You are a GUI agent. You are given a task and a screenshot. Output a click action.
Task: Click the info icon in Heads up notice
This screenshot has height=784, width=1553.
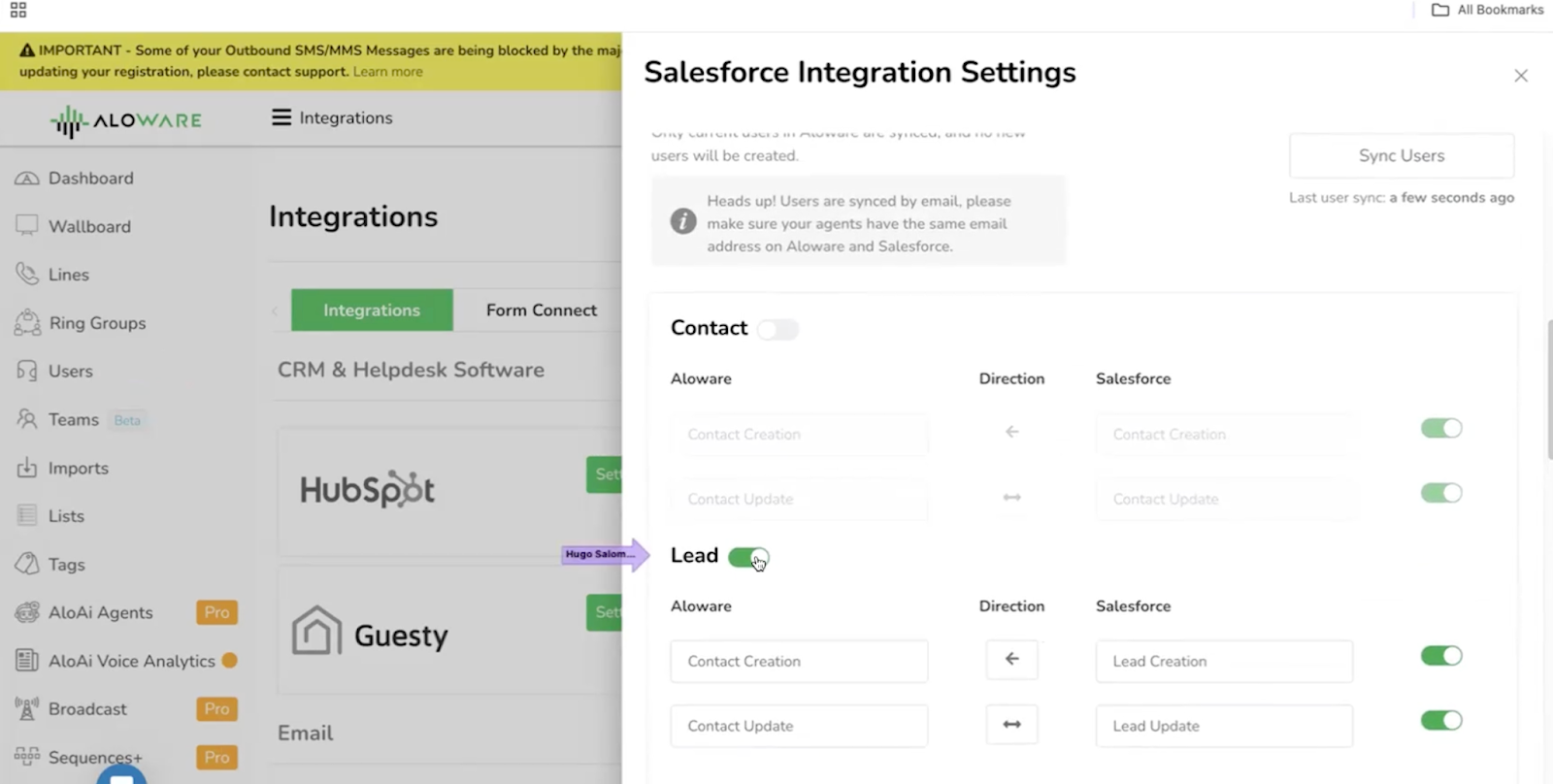[x=683, y=221]
